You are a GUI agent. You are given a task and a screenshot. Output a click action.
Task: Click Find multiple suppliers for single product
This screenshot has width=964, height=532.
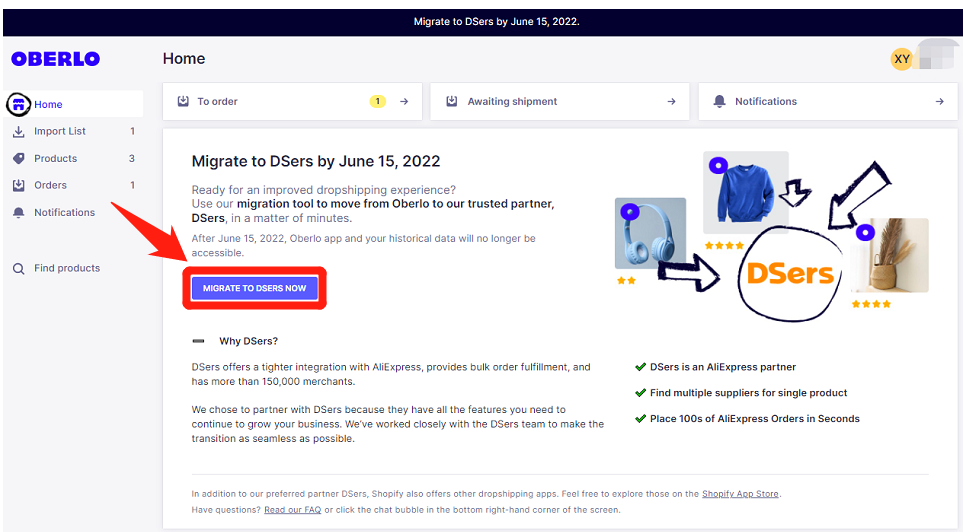point(749,393)
